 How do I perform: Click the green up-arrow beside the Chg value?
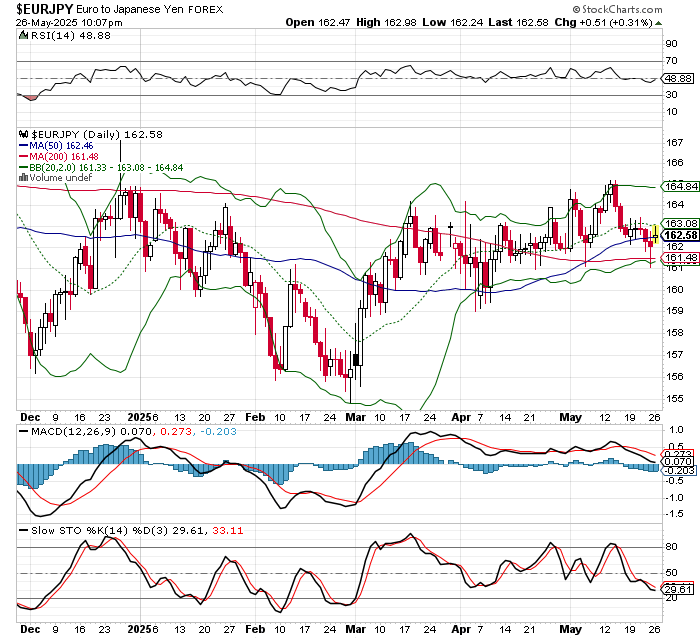pos(658,23)
